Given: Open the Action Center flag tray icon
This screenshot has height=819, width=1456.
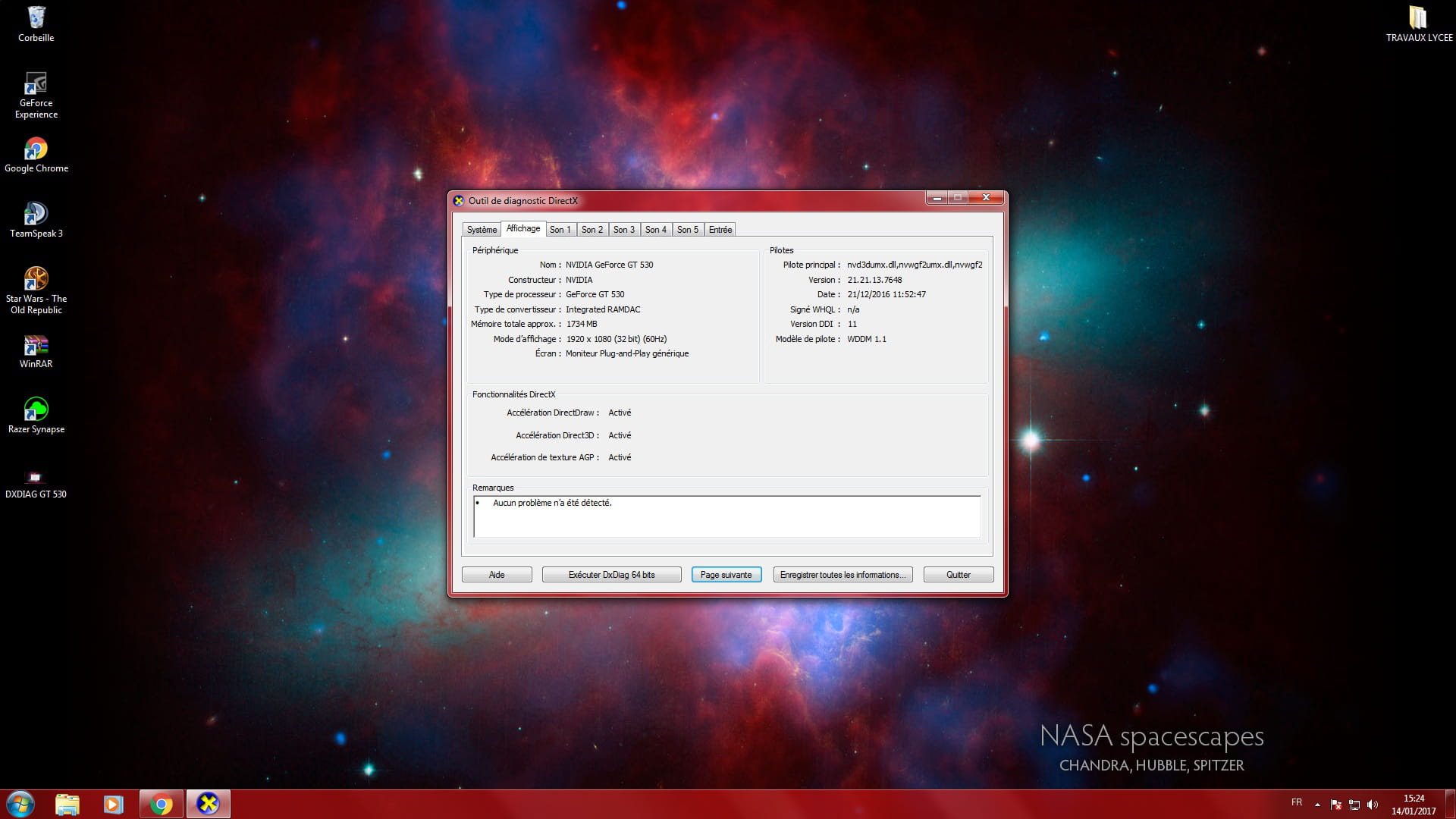Looking at the screenshot, I should (1336, 805).
